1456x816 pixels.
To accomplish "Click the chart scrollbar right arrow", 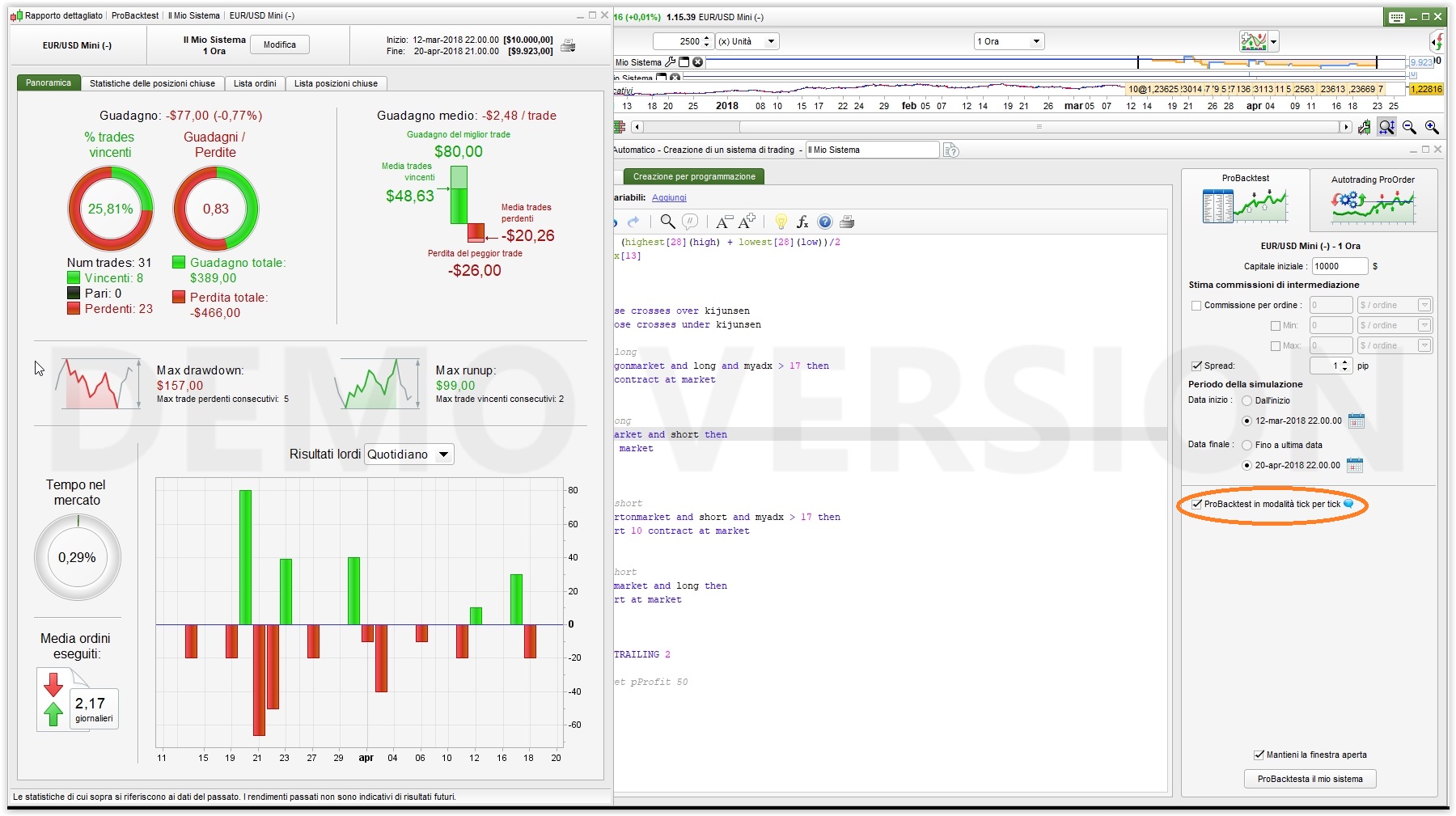I will tap(1345, 127).
